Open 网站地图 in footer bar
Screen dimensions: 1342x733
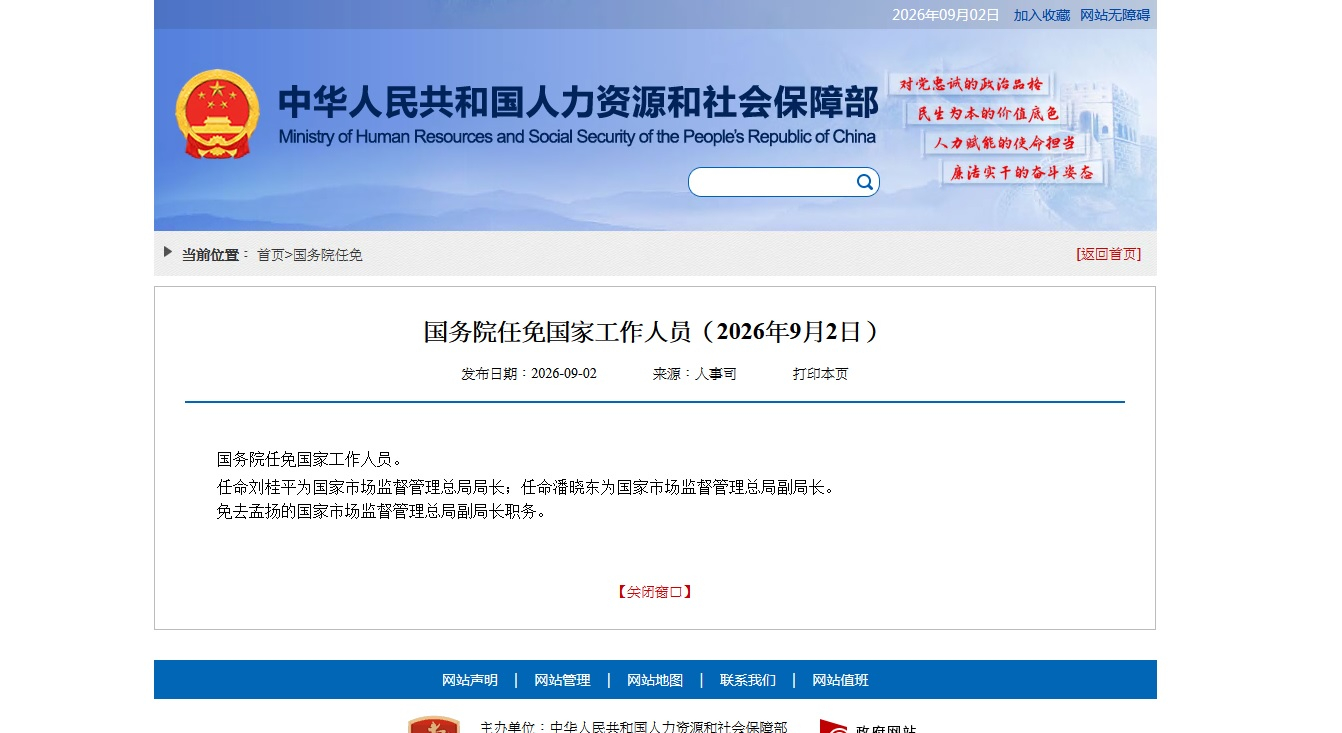(655, 680)
